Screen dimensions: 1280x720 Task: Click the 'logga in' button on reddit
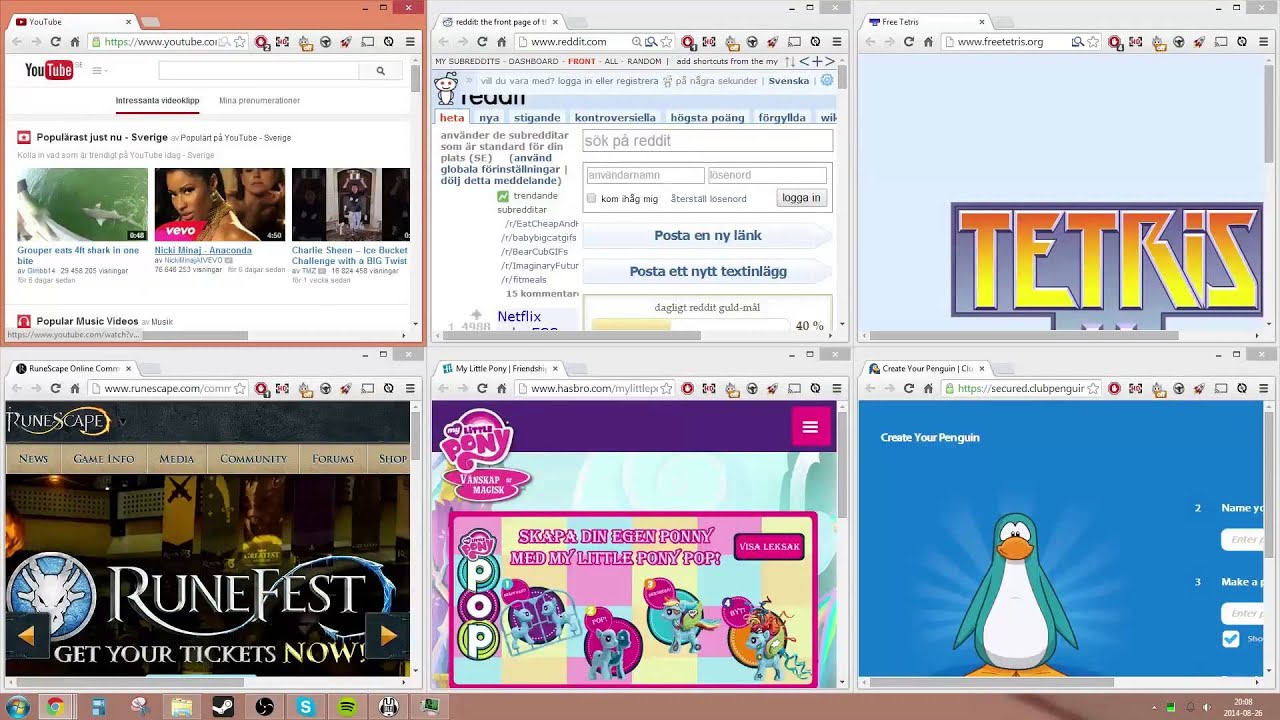pos(801,198)
